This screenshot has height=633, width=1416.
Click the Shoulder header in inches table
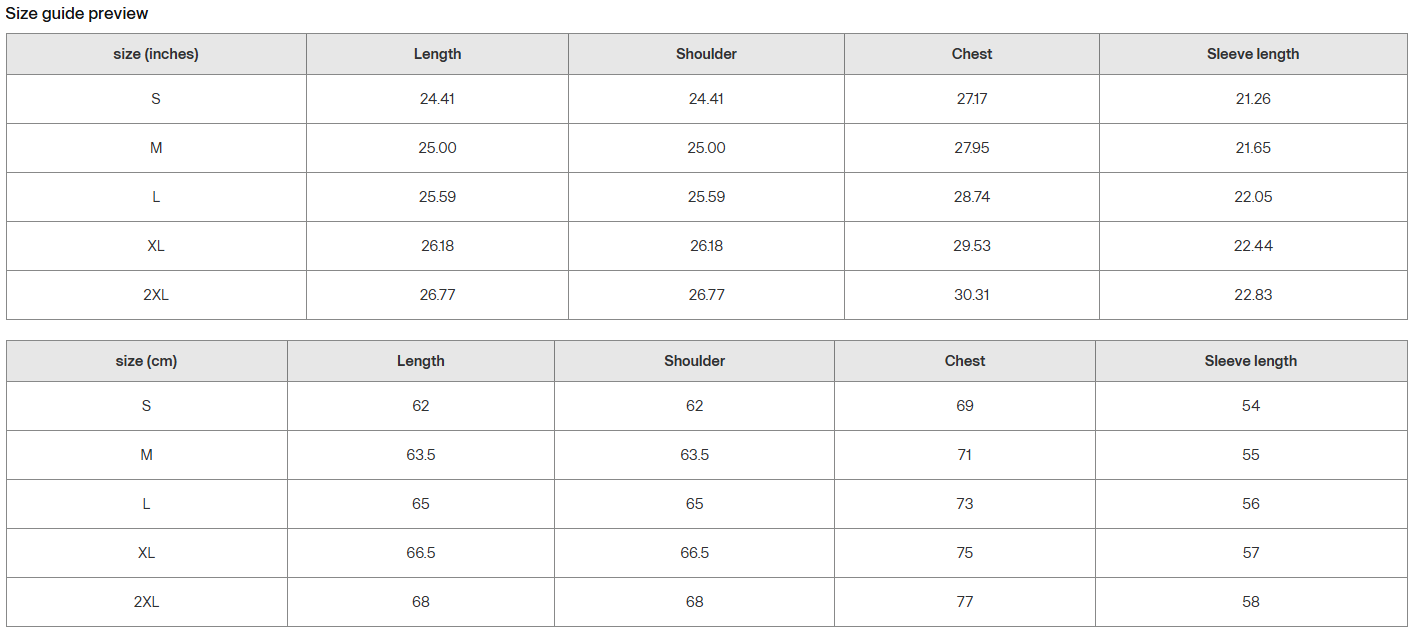coord(706,54)
